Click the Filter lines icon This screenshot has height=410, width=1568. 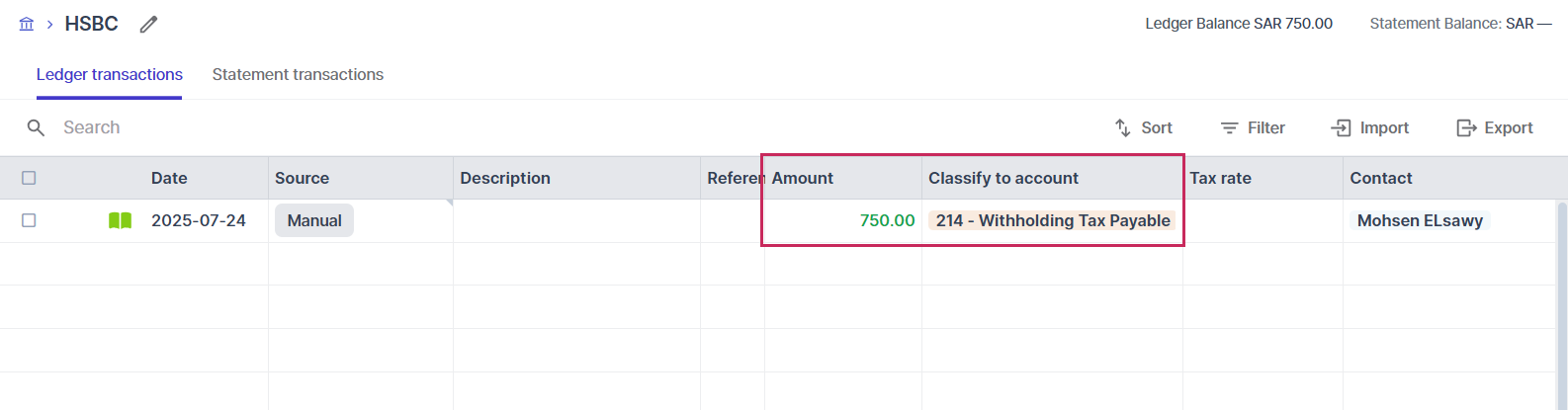(x=1229, y=127)
